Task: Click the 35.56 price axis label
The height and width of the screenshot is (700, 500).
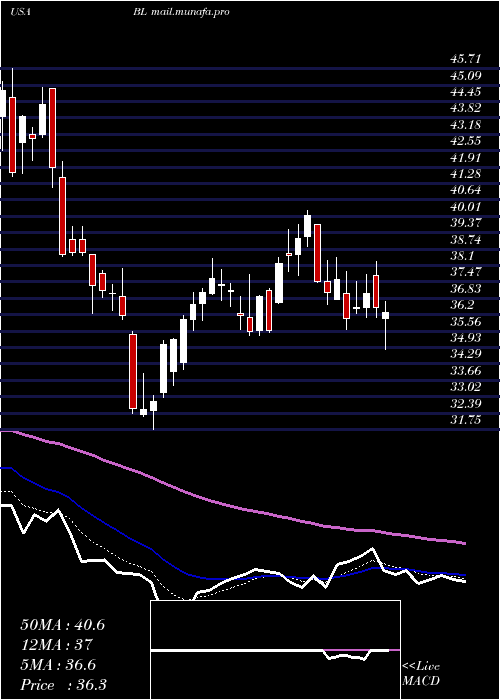Action: (465, 321)
